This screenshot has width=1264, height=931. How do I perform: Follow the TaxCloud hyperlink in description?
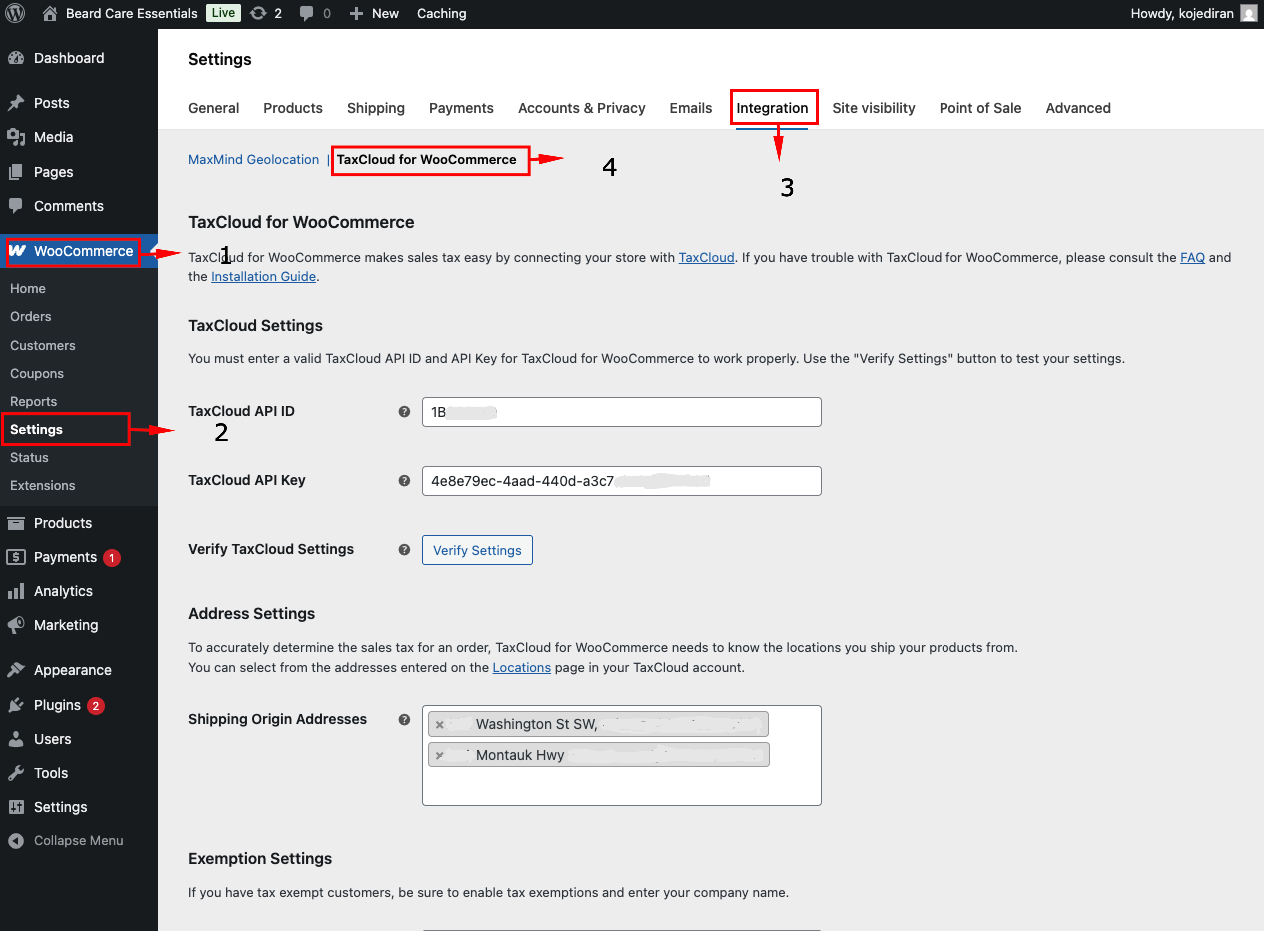(x=706, y=257)
